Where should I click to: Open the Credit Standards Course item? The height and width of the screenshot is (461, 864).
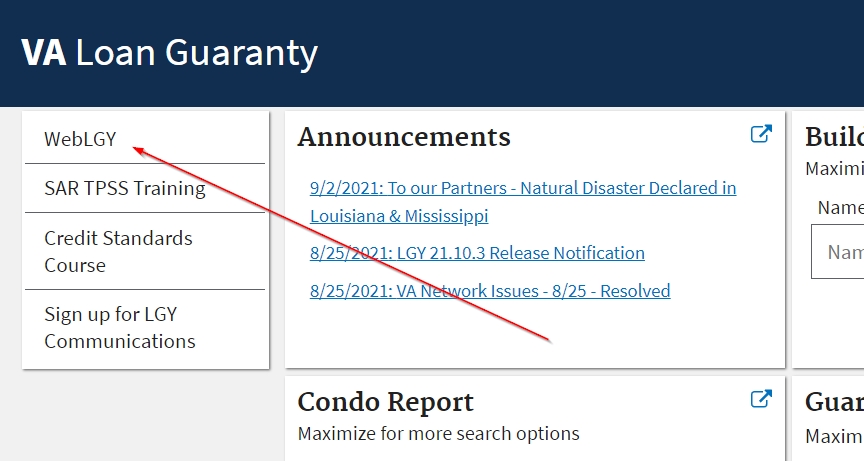tap(118, 251)
